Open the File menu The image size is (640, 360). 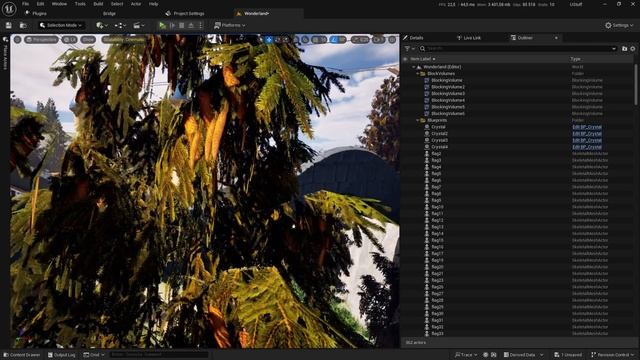coord(25,4)
